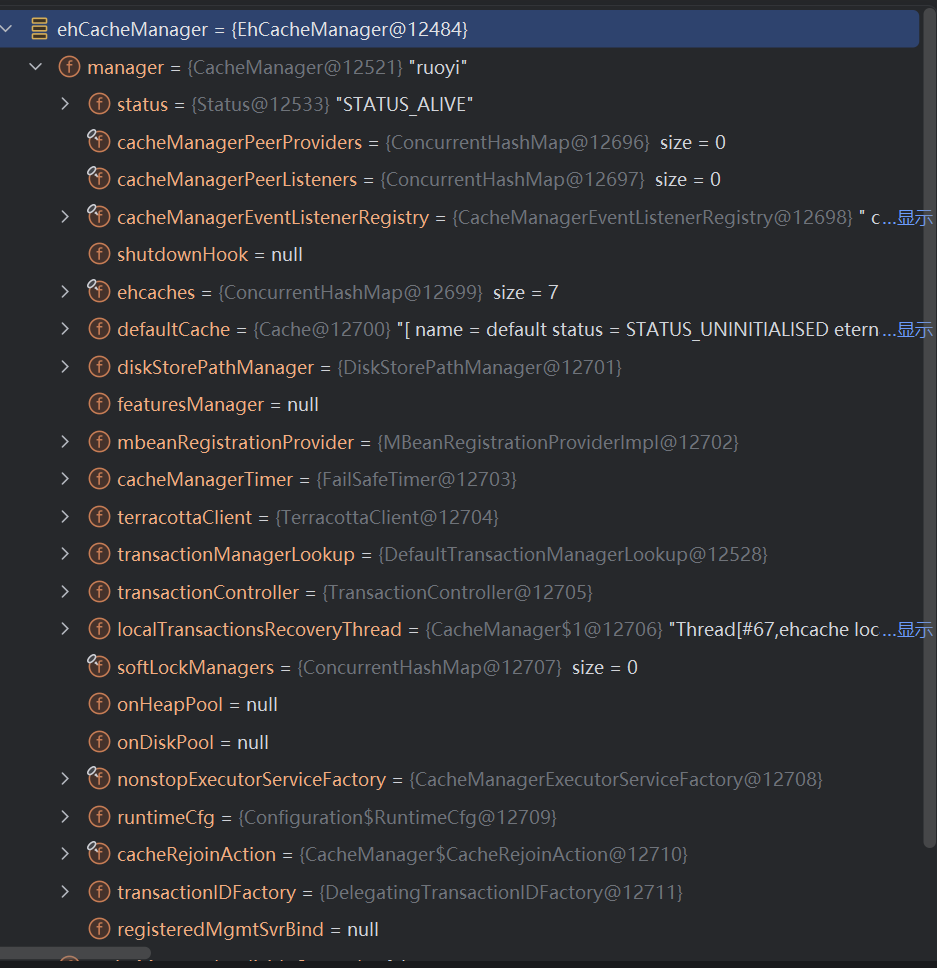Image resolution: width=937 pixels, height=968 pixels.
Task: Click the ehCacheManager object icon
Action: click(x=39, y=29)
